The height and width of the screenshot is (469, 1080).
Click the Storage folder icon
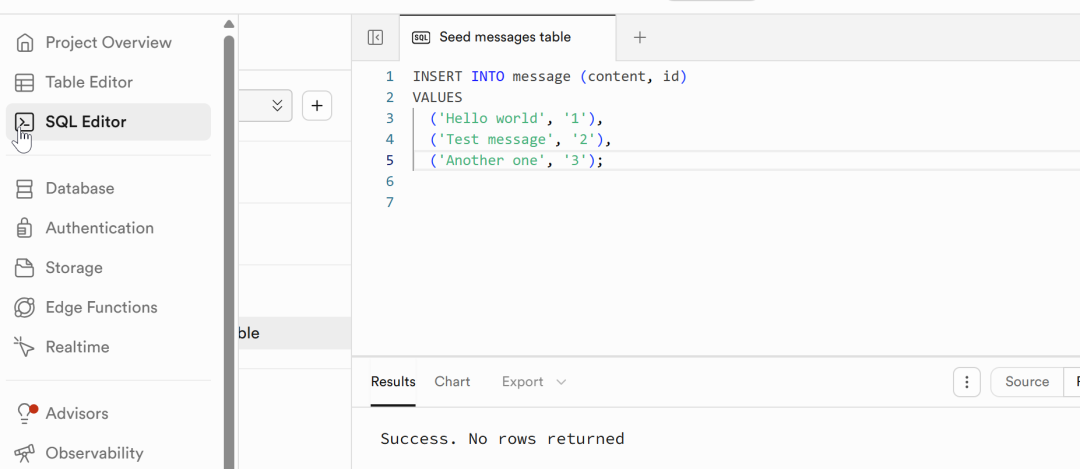point(25,268)
